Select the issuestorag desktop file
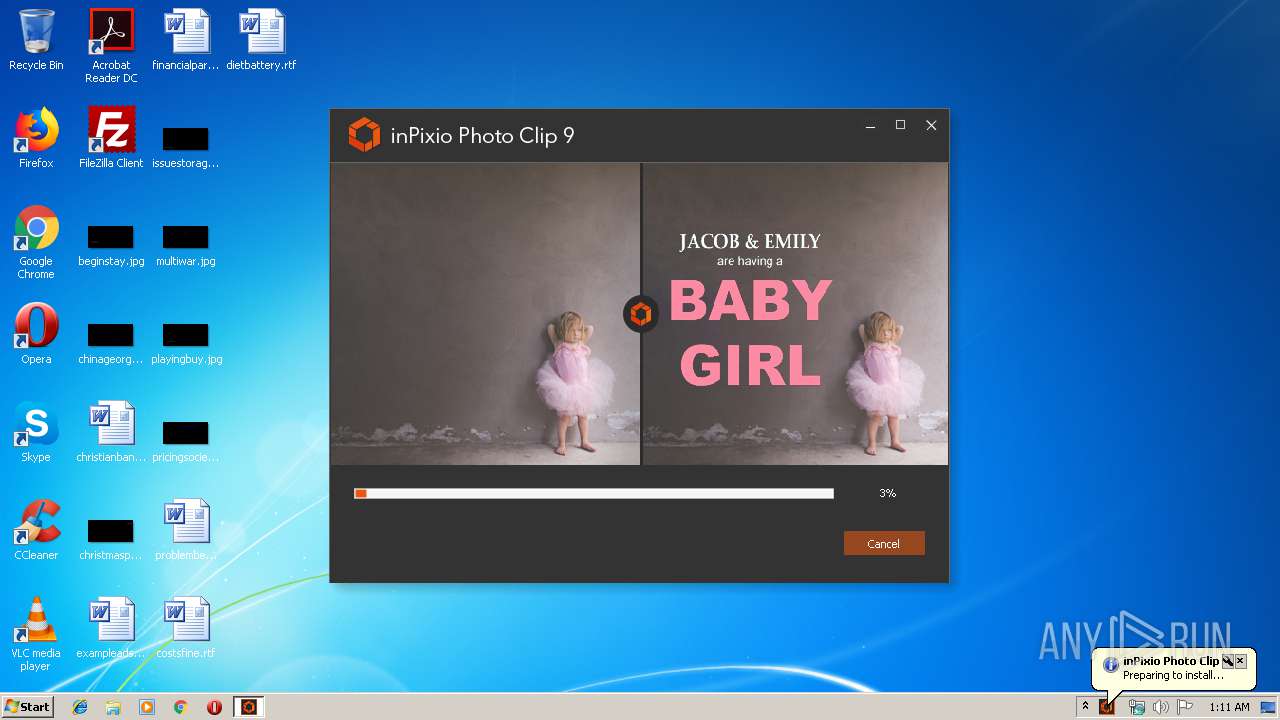 186,145
